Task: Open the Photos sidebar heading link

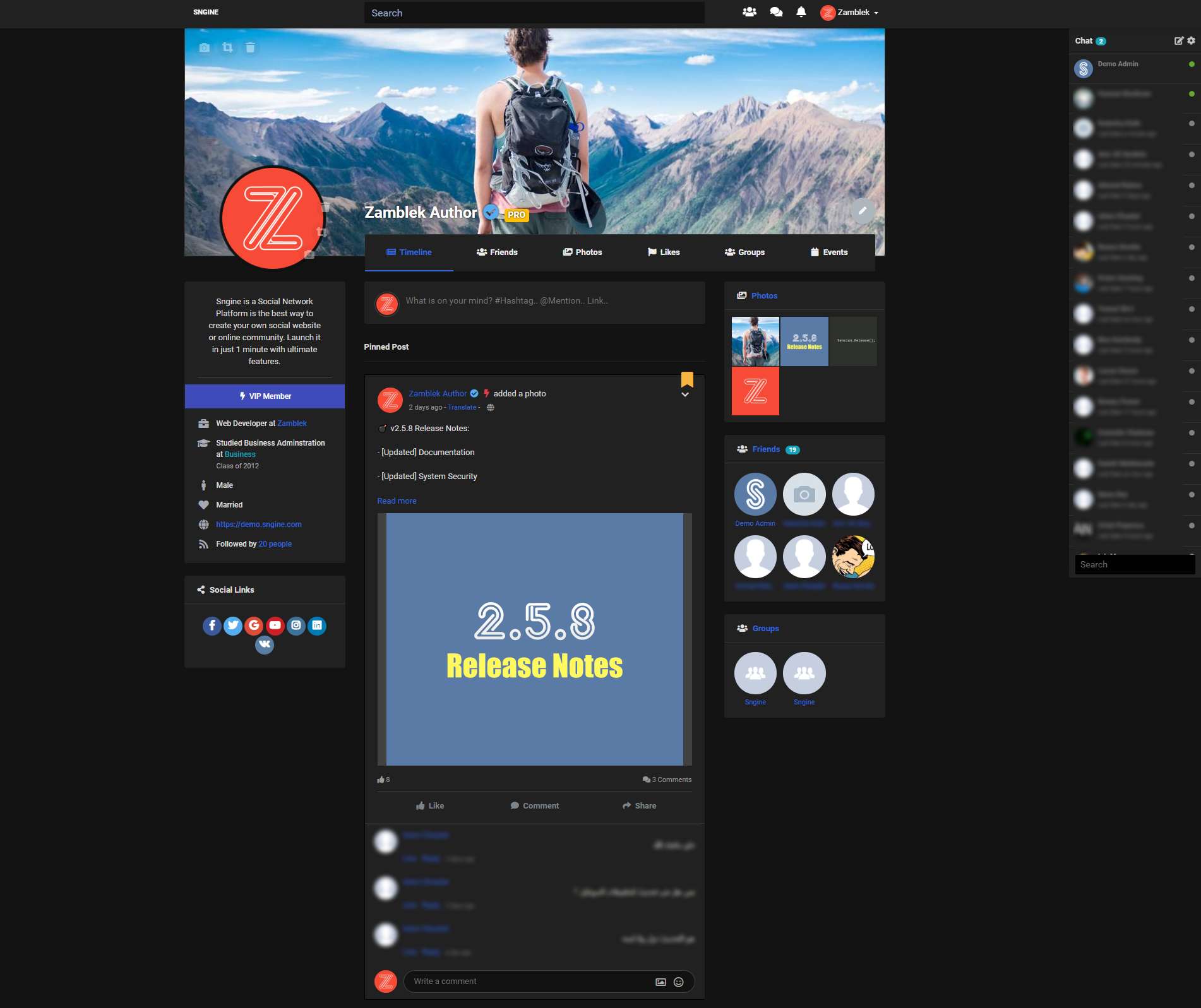Action: (x=764, y=295)
